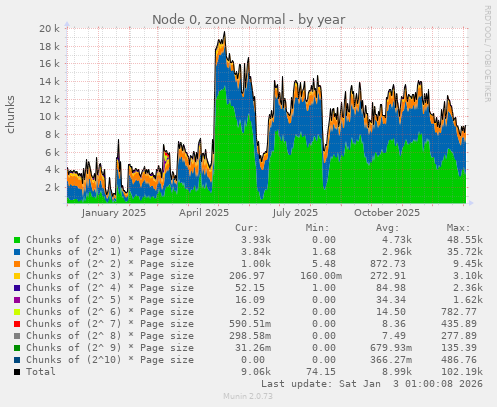This screenshot has width=497, height=407.
Task: Click the black swatch for Total
Action: (x=17, y=372)
